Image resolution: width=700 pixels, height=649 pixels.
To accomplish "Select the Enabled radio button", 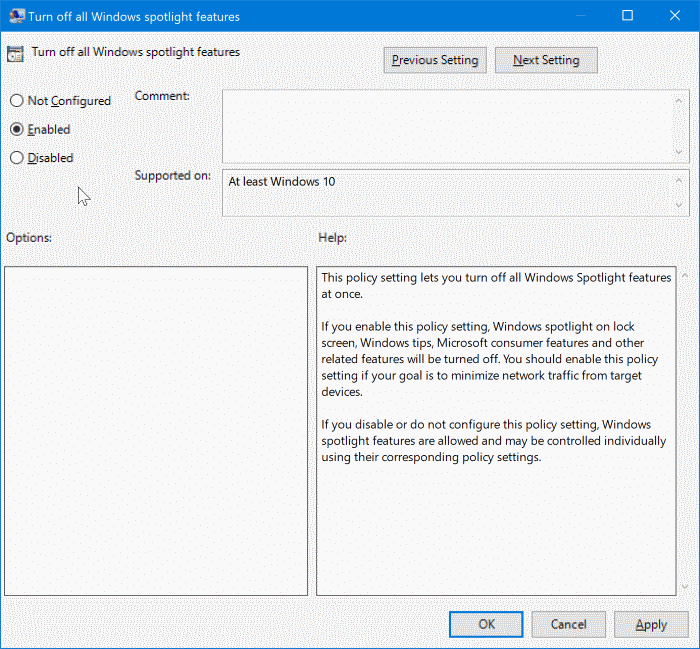I will pyautogui.click(x=17, y=129).
